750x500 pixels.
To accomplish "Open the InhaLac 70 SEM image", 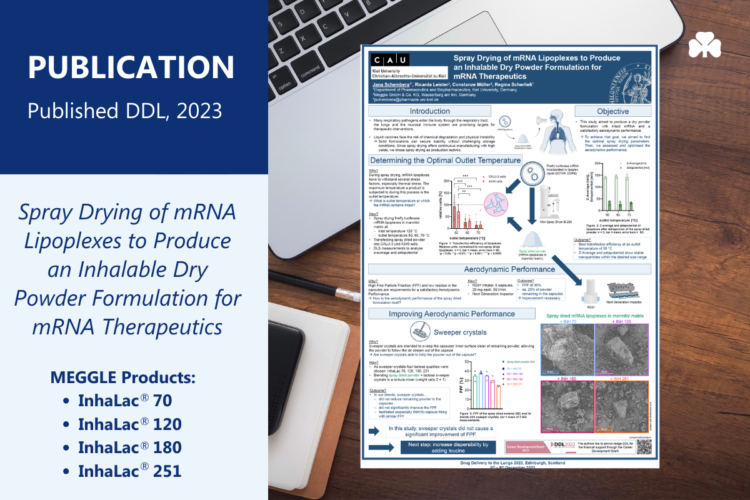I will coord(567,349).
